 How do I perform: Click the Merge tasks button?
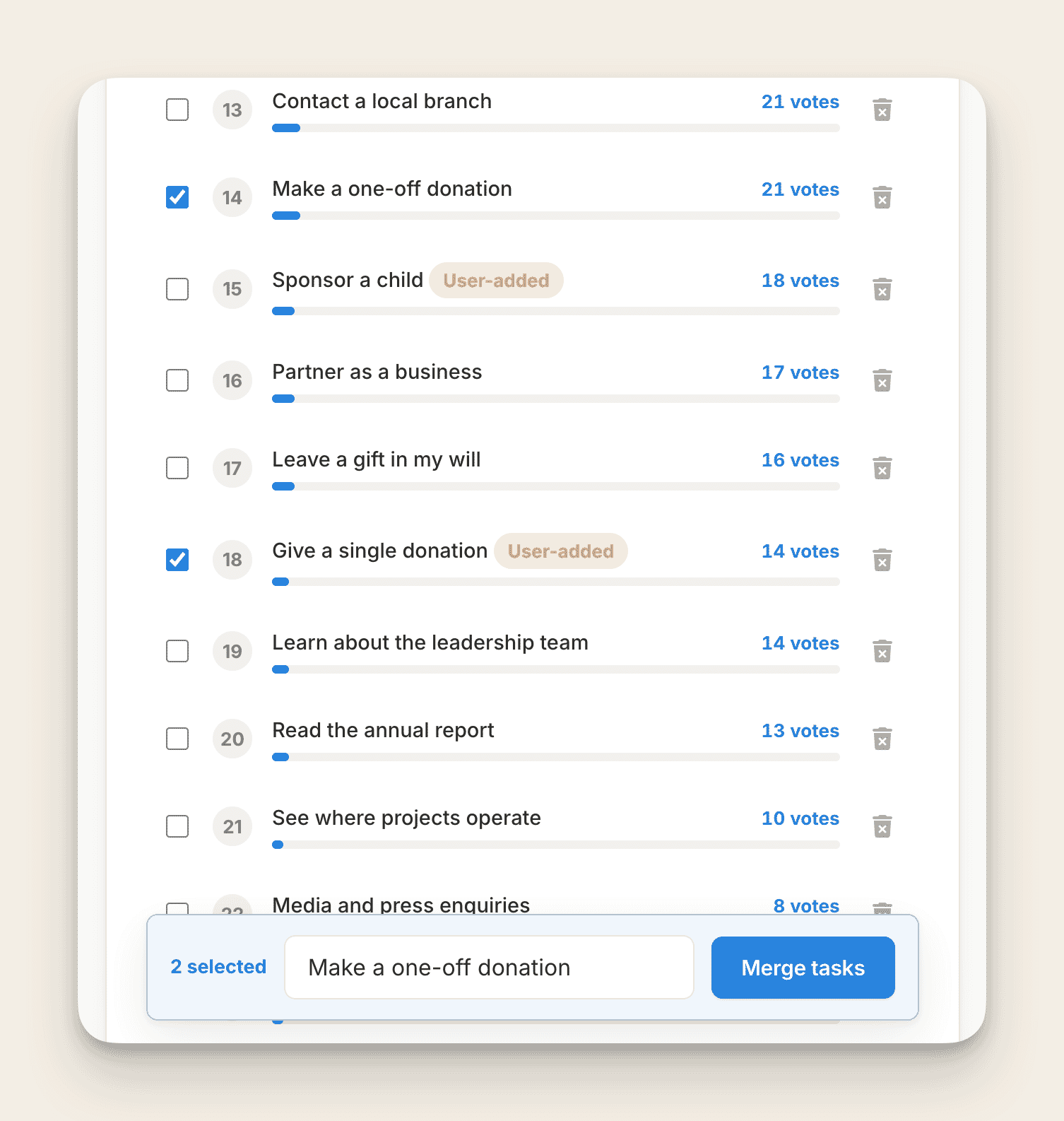coord(803,968)
